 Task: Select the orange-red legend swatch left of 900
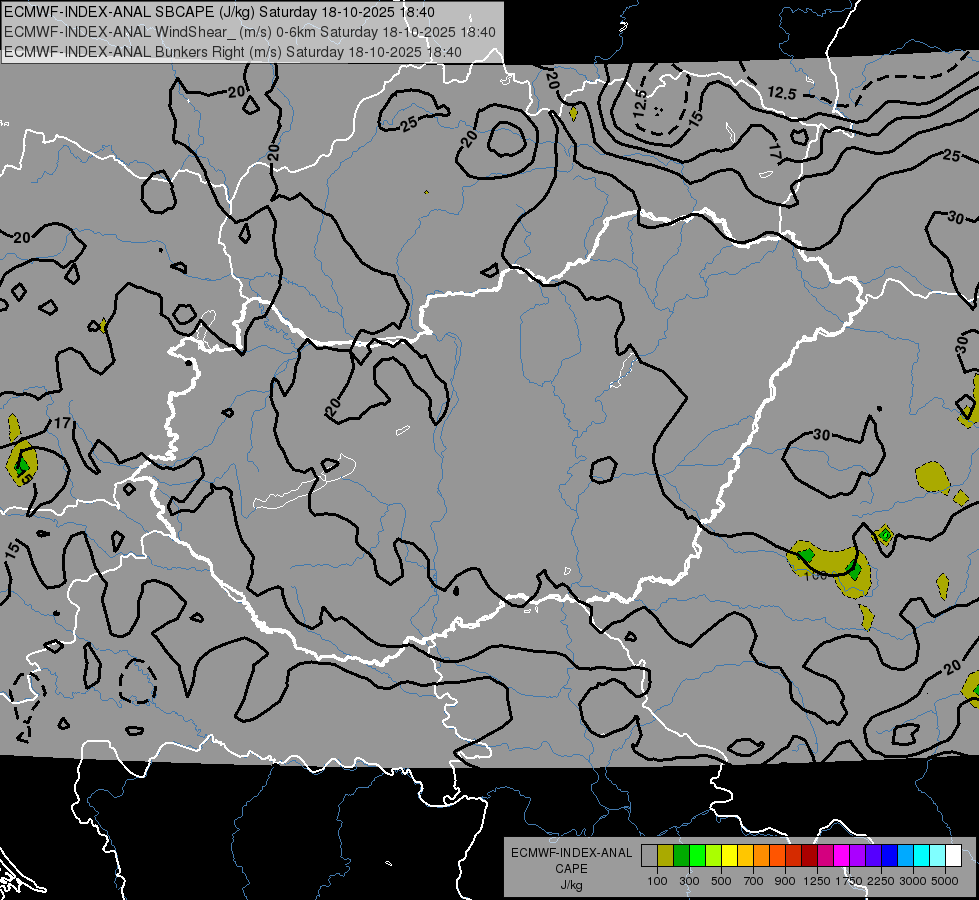777,855
